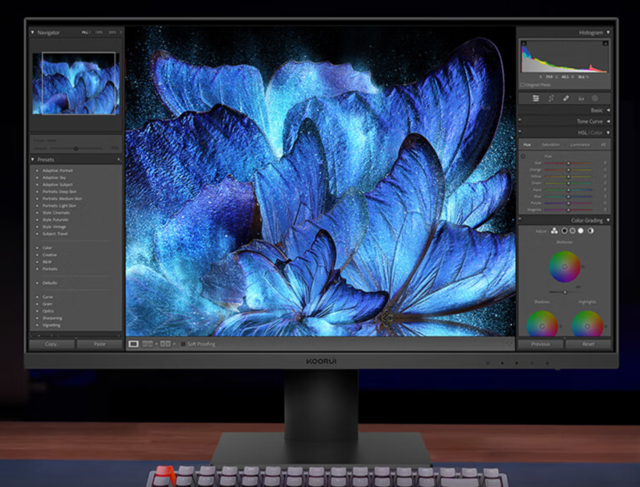Screen dimensions: 640x487
Task: Toggle the Soft Proofing checkbox
Action: point(183,344)
